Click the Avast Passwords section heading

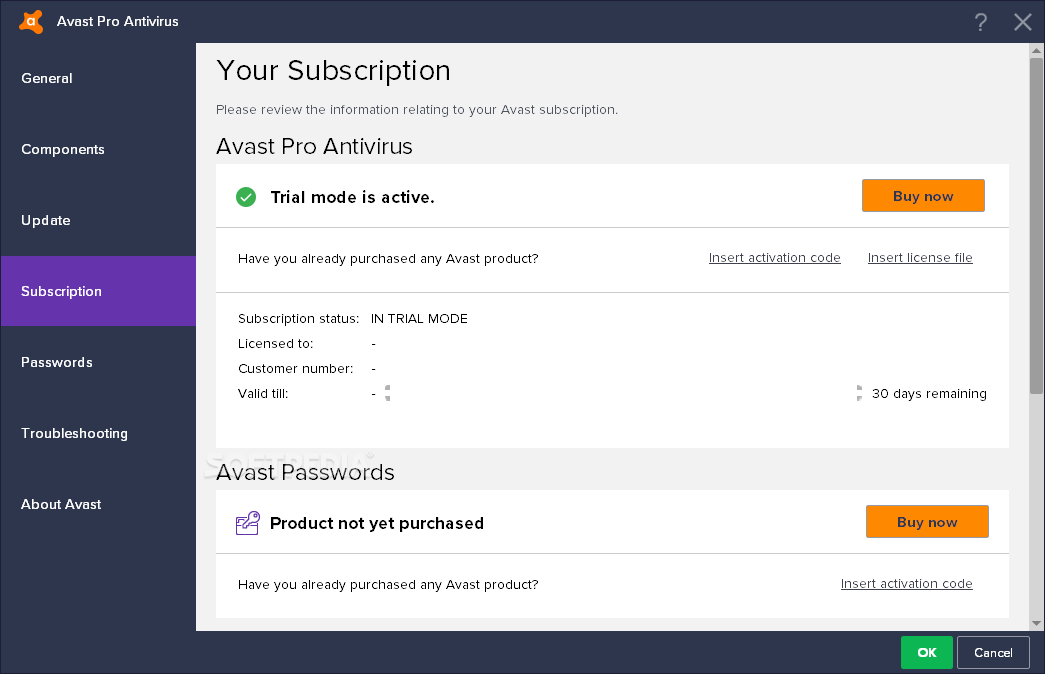pyautogui.click(x=305, y=473)
